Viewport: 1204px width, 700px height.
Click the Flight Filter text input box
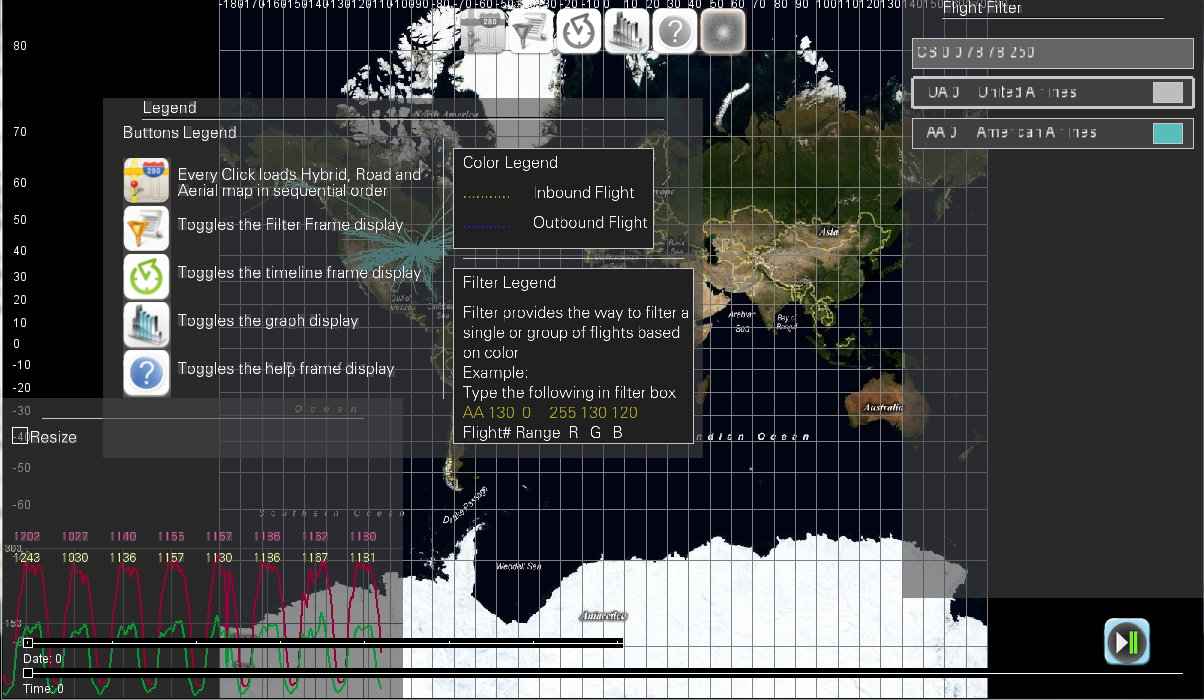(x=1052, y=53)
